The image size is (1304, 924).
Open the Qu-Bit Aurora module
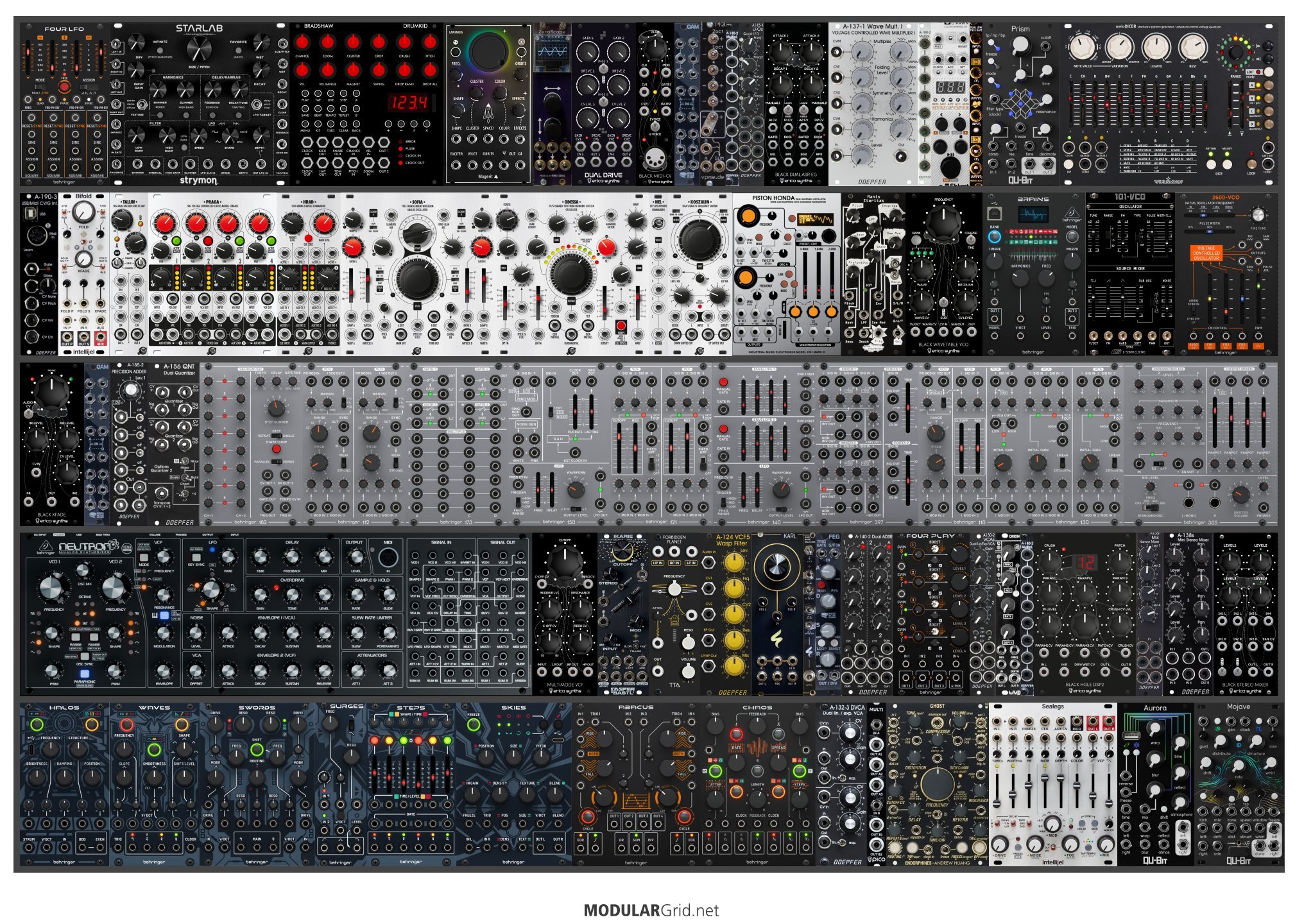click(1156, 784)
